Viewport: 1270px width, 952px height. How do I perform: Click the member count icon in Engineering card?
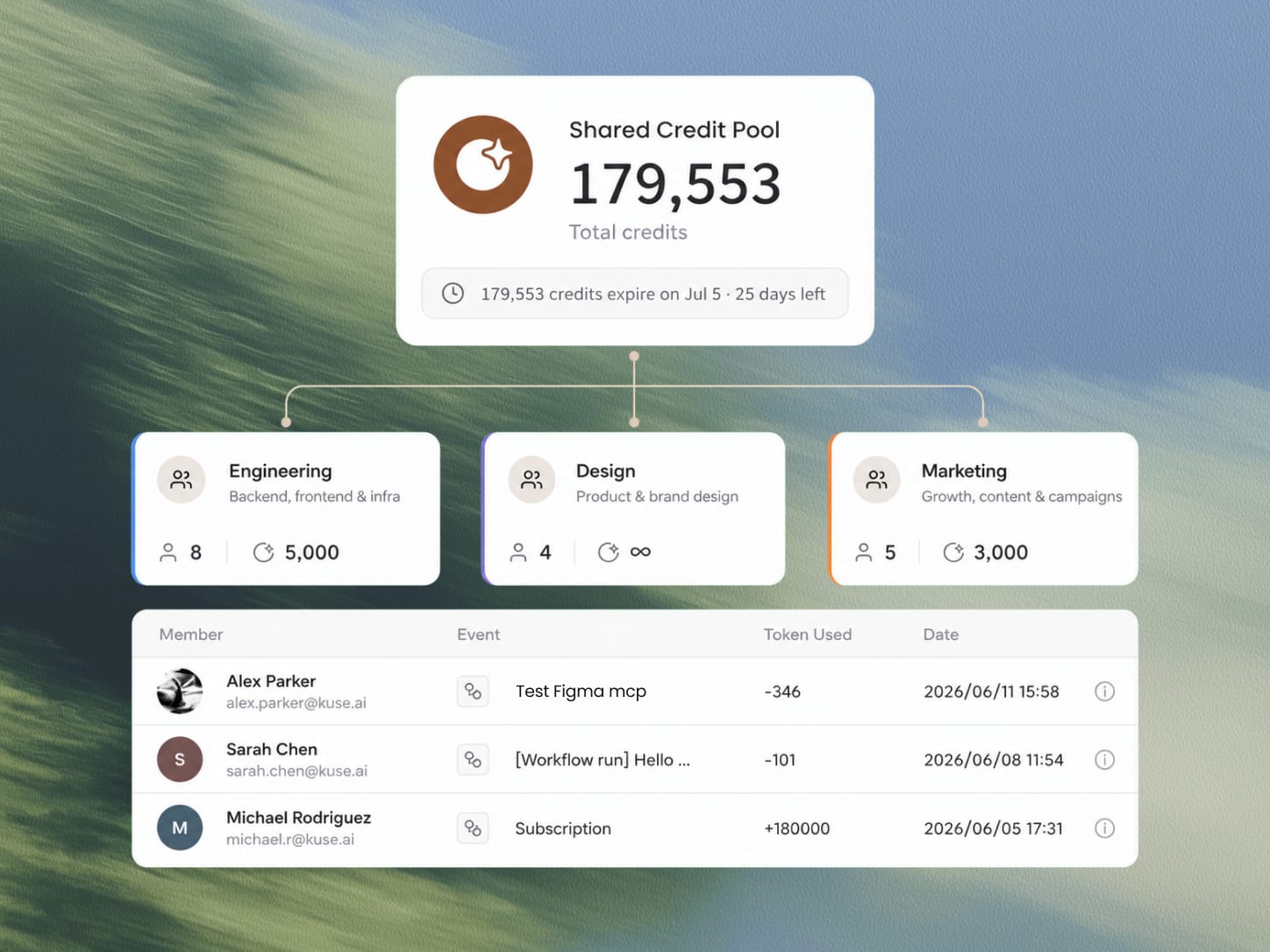coord(168,552)
